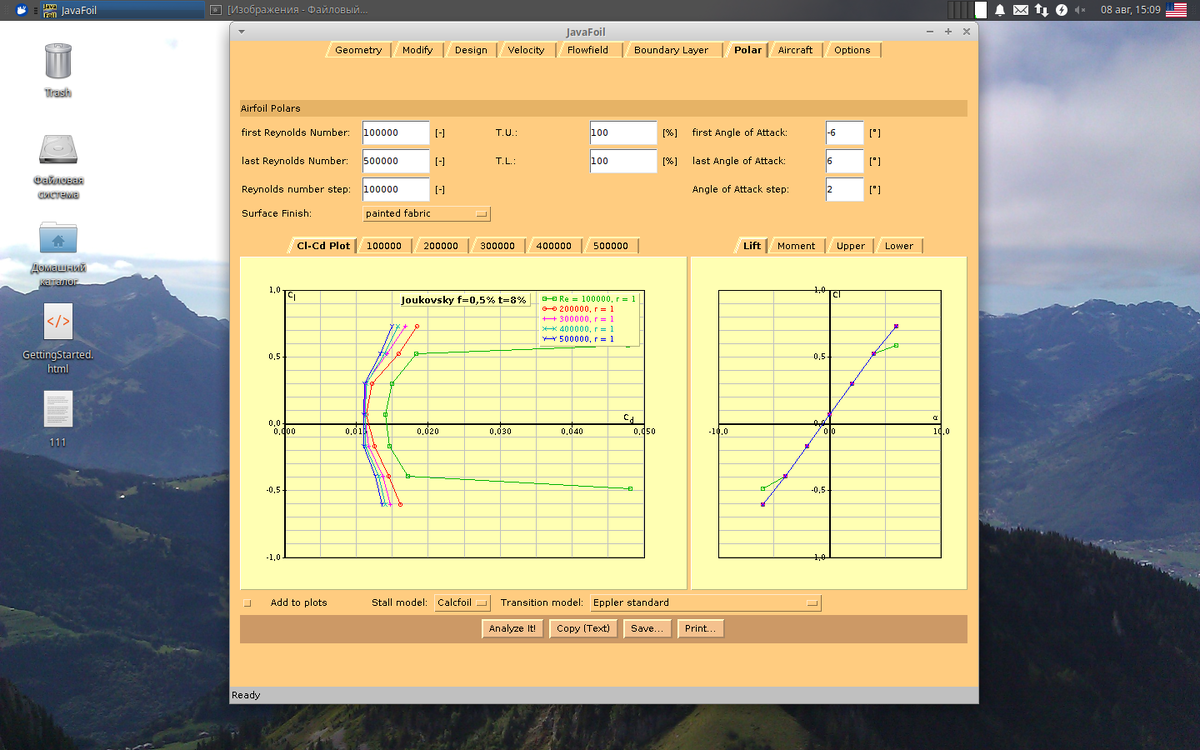
Task: Open the Файловая система drive icon
Action: click(58, 149)
